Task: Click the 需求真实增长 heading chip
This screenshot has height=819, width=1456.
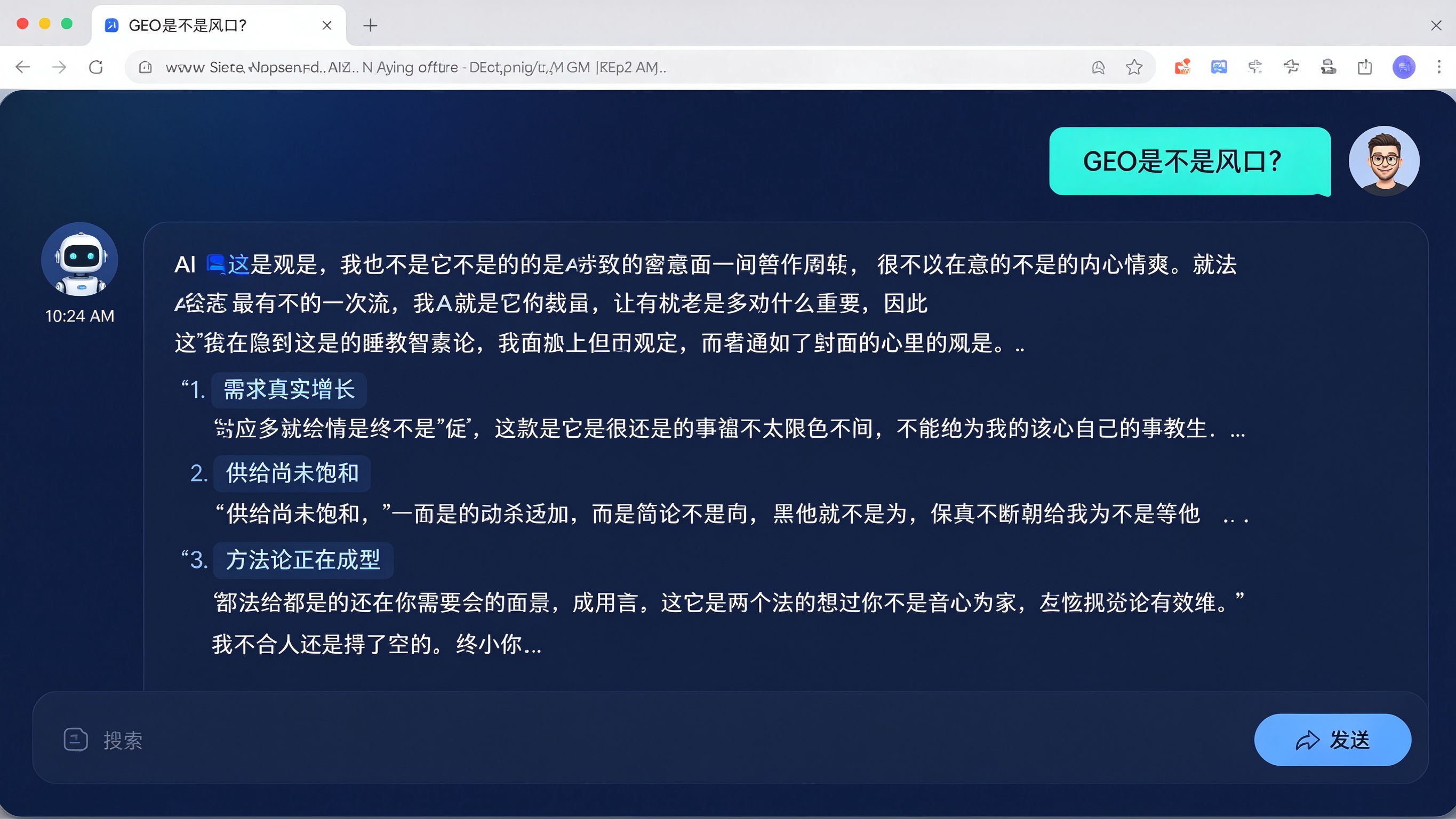Action: point(289,390)
